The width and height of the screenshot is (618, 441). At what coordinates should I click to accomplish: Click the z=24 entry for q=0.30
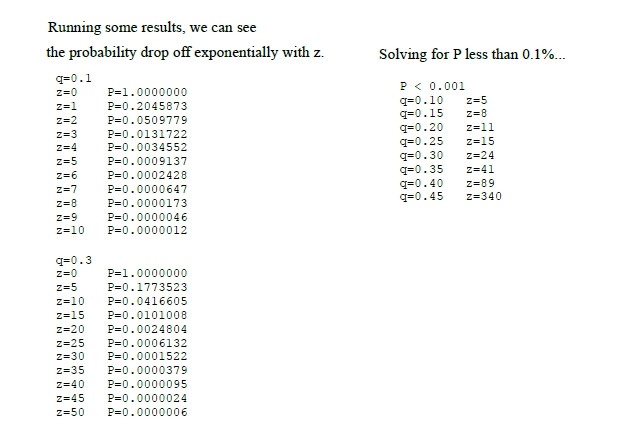tap(480, 155)
